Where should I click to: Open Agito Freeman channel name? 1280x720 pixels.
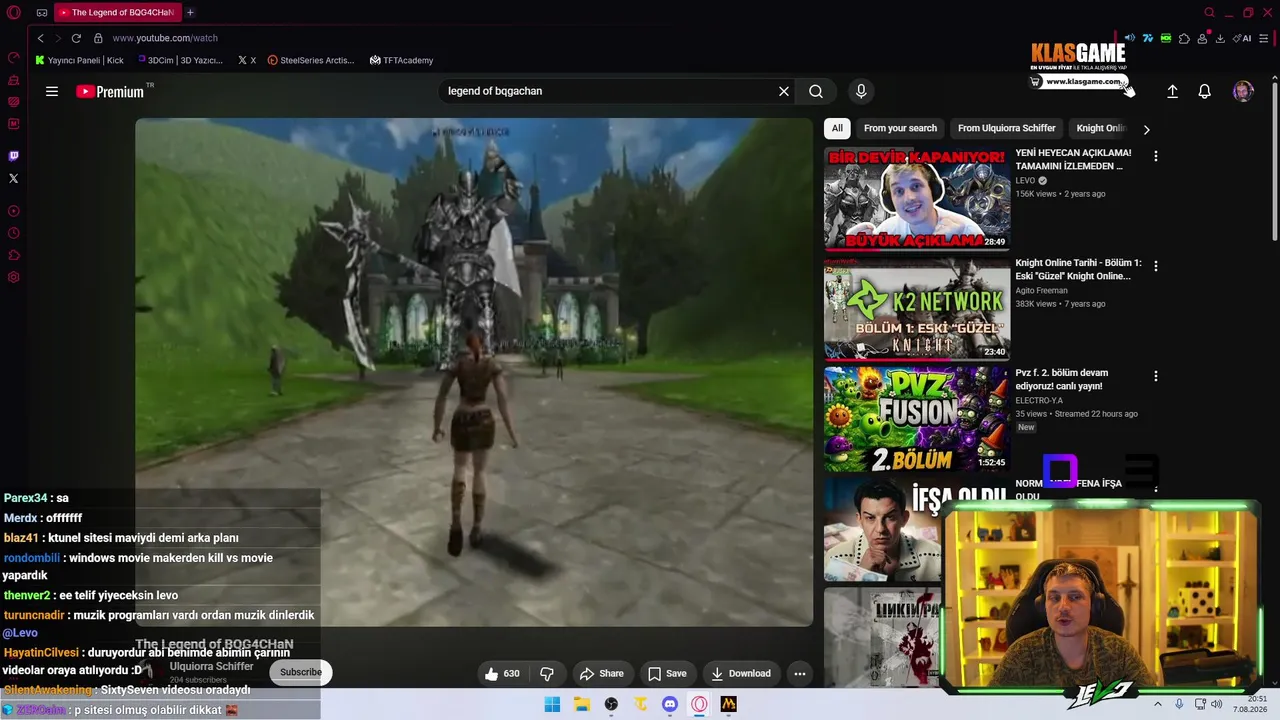pyautogui.click(x=1041, y=291)
